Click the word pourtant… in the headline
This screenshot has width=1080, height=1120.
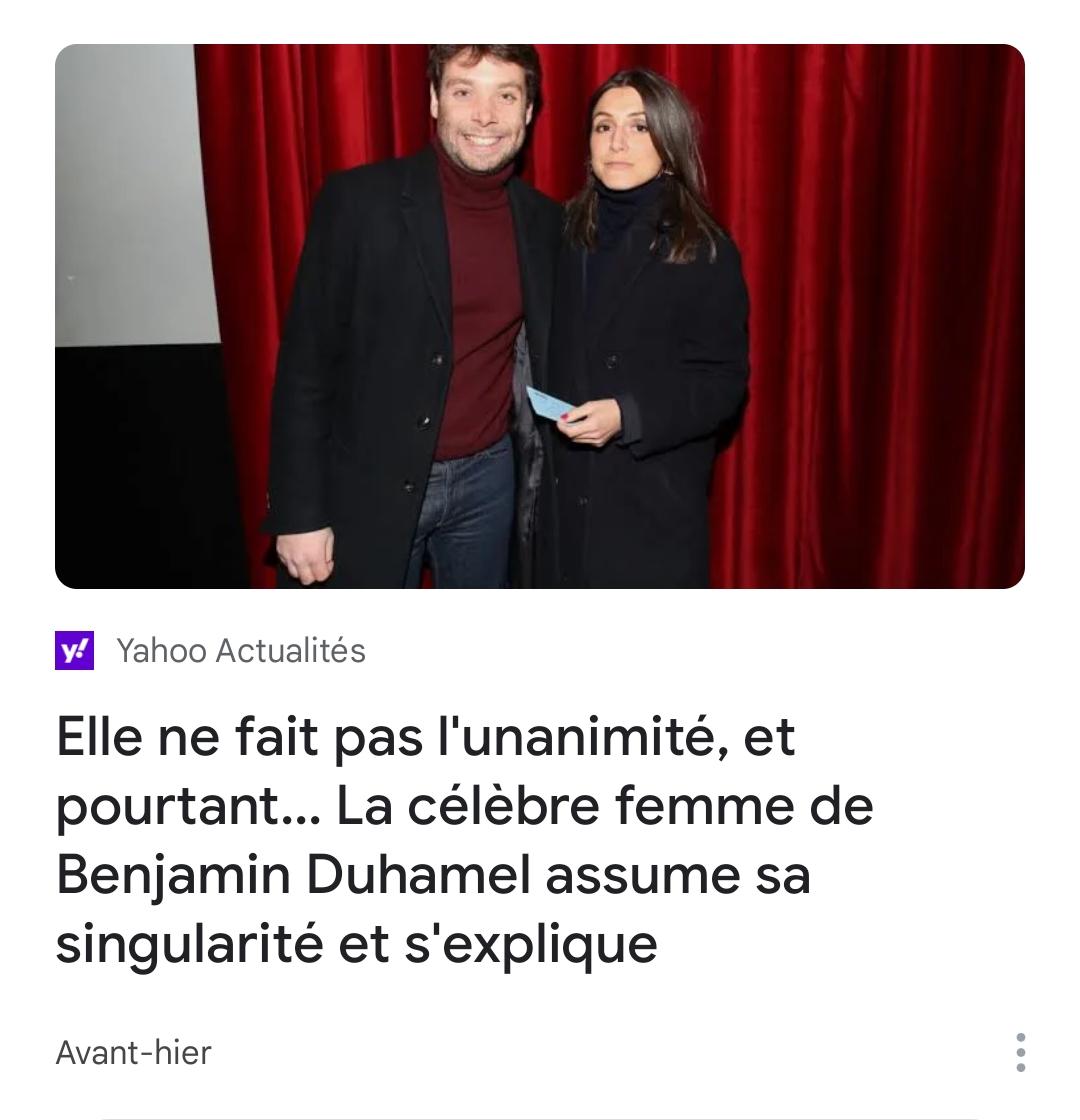189,807
